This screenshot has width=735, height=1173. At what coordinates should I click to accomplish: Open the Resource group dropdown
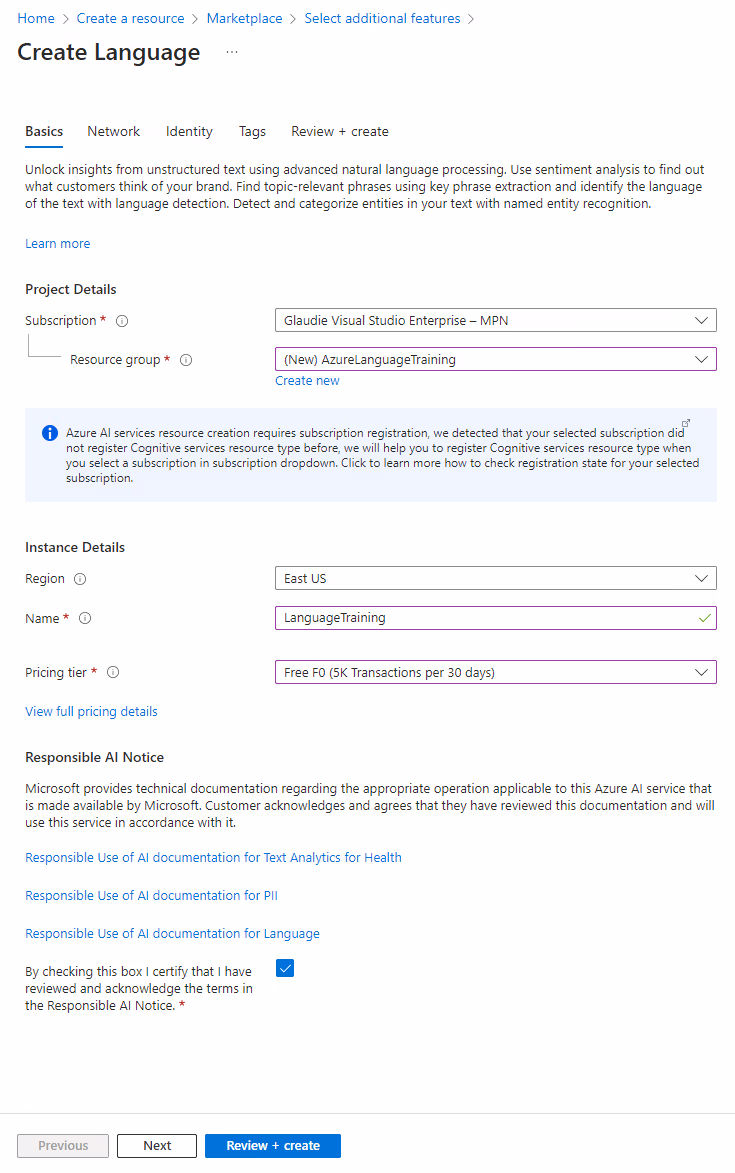tap(495, 359)
